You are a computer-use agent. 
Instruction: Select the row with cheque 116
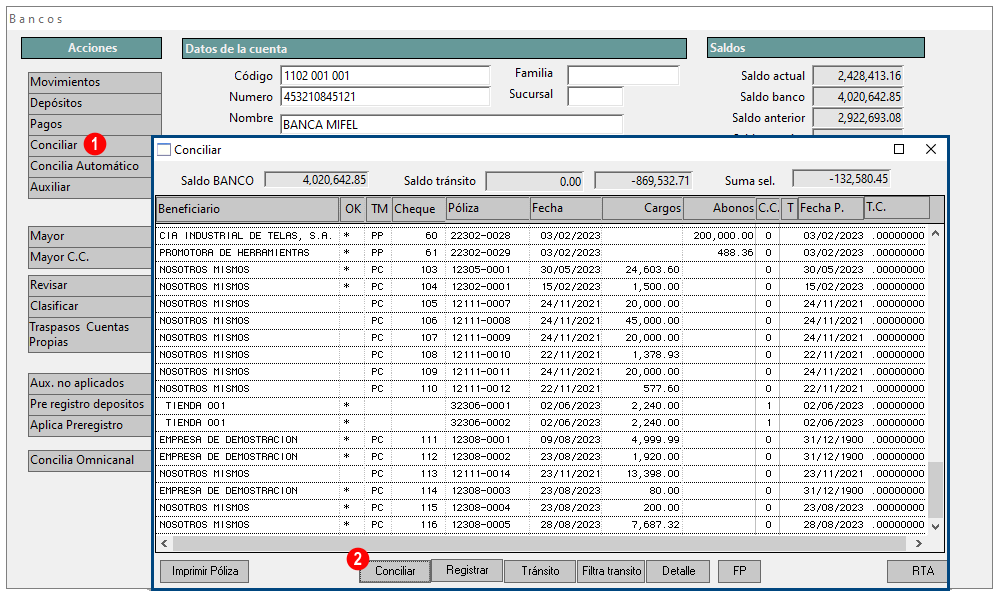pos(542,524)
